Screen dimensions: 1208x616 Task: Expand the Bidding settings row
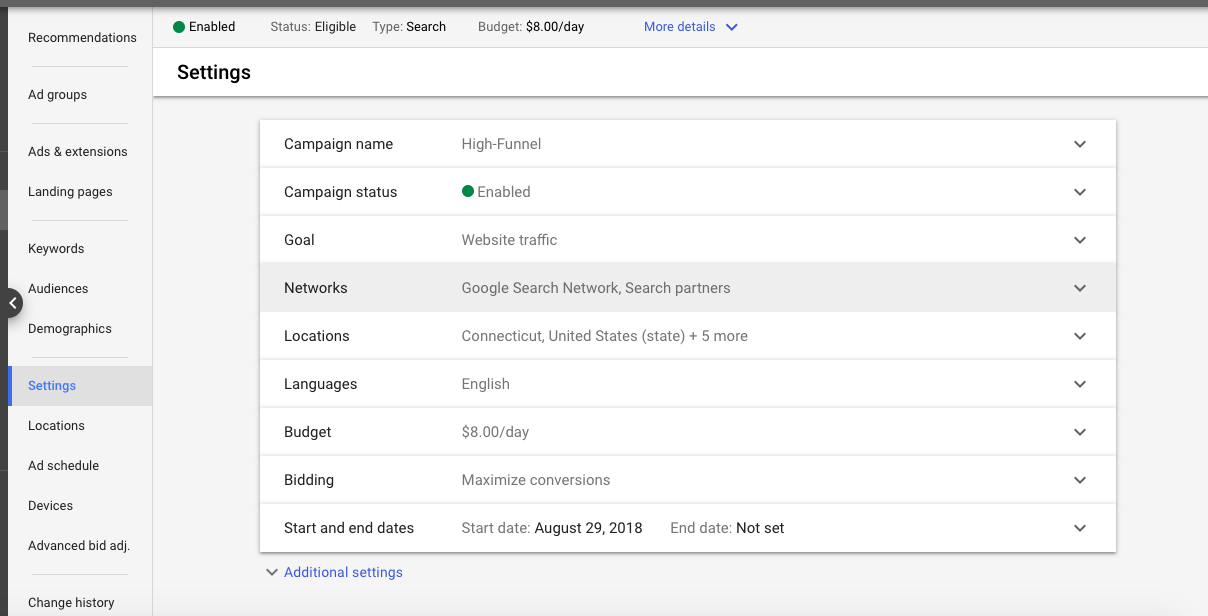[x=1080, y=479]
